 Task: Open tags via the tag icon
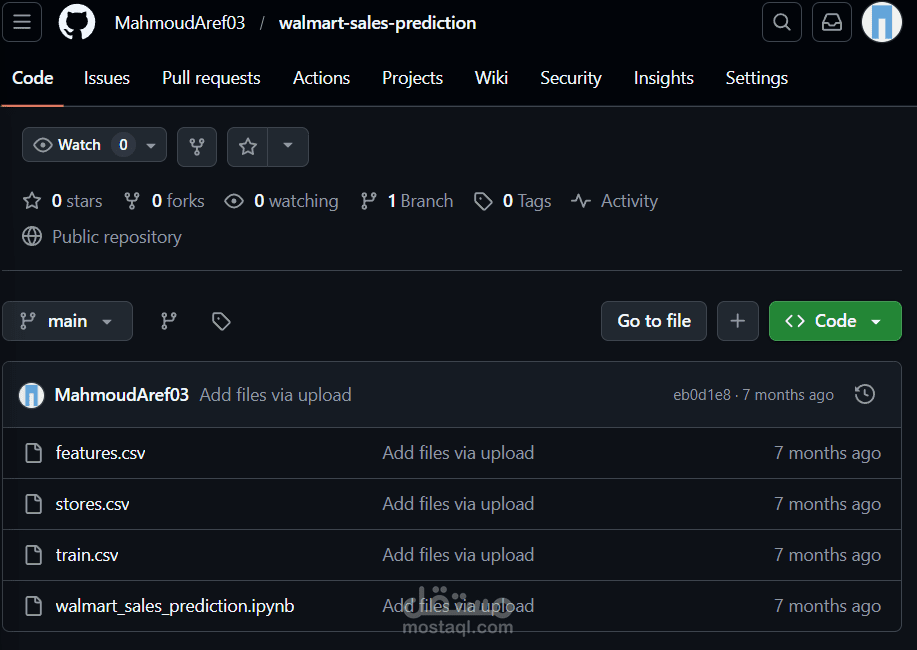click(x=221, y=321)
